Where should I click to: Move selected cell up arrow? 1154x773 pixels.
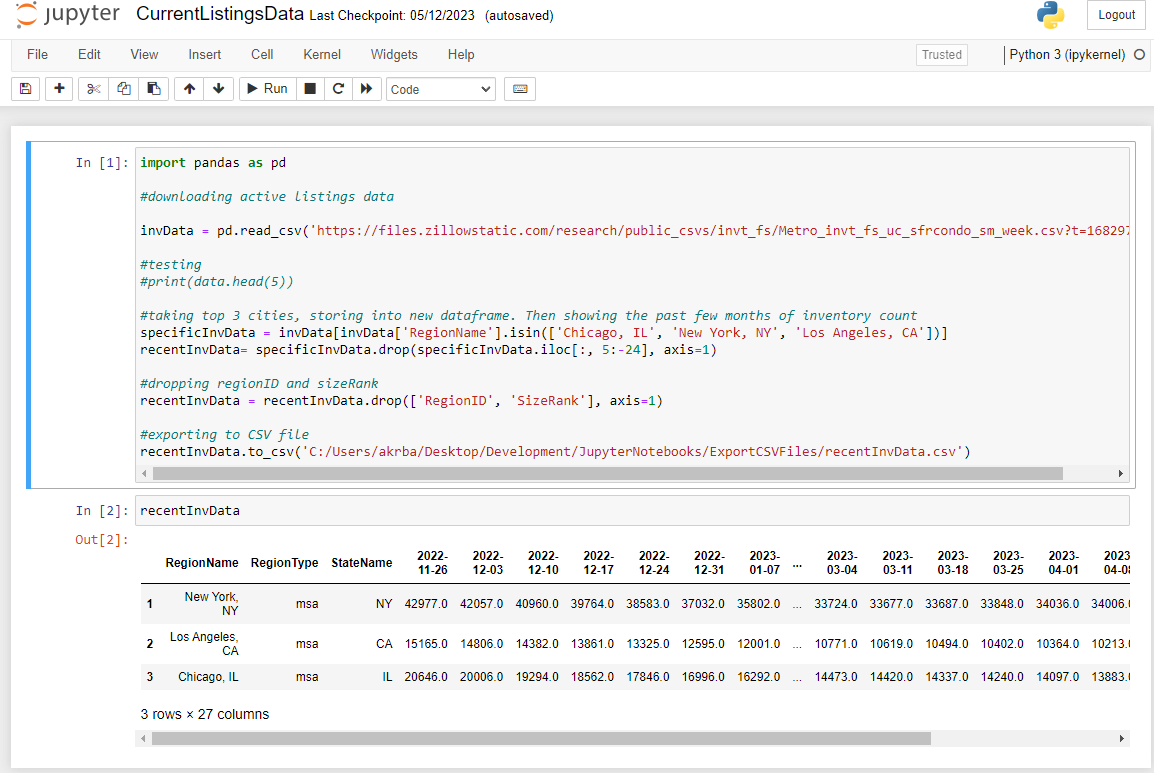click(x=189, y=89)
